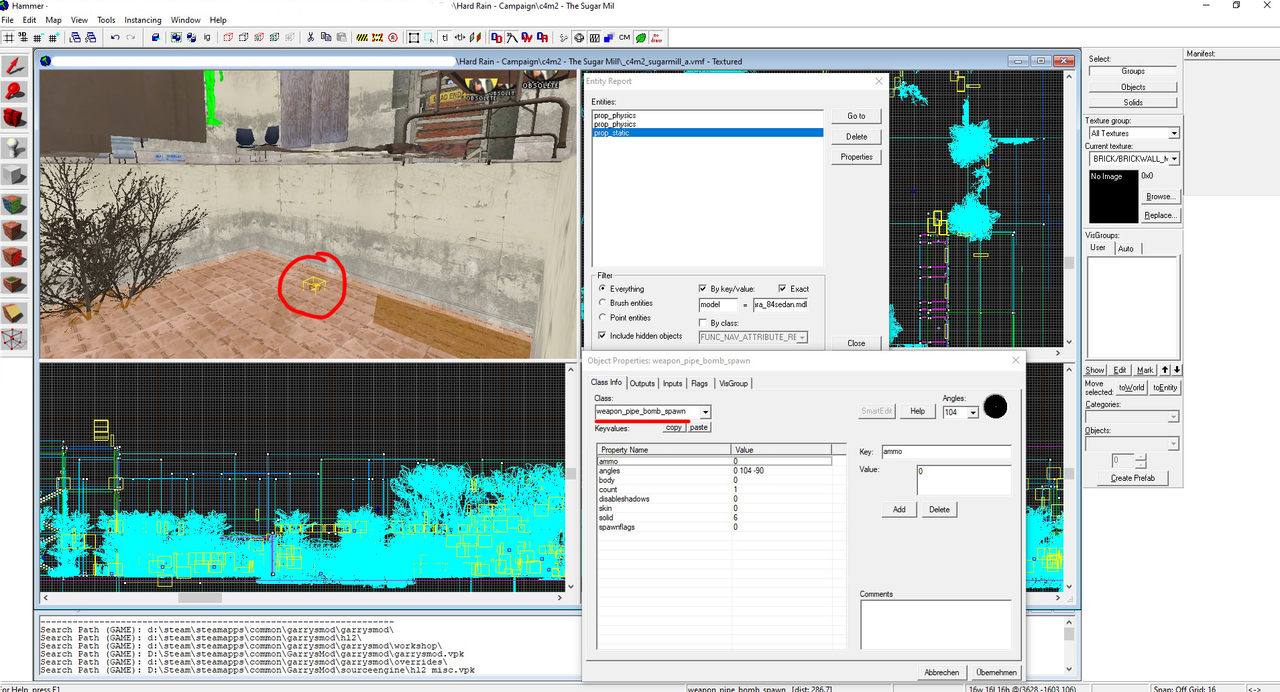Select the Entity tool (light bulb)

click(16, 146)
